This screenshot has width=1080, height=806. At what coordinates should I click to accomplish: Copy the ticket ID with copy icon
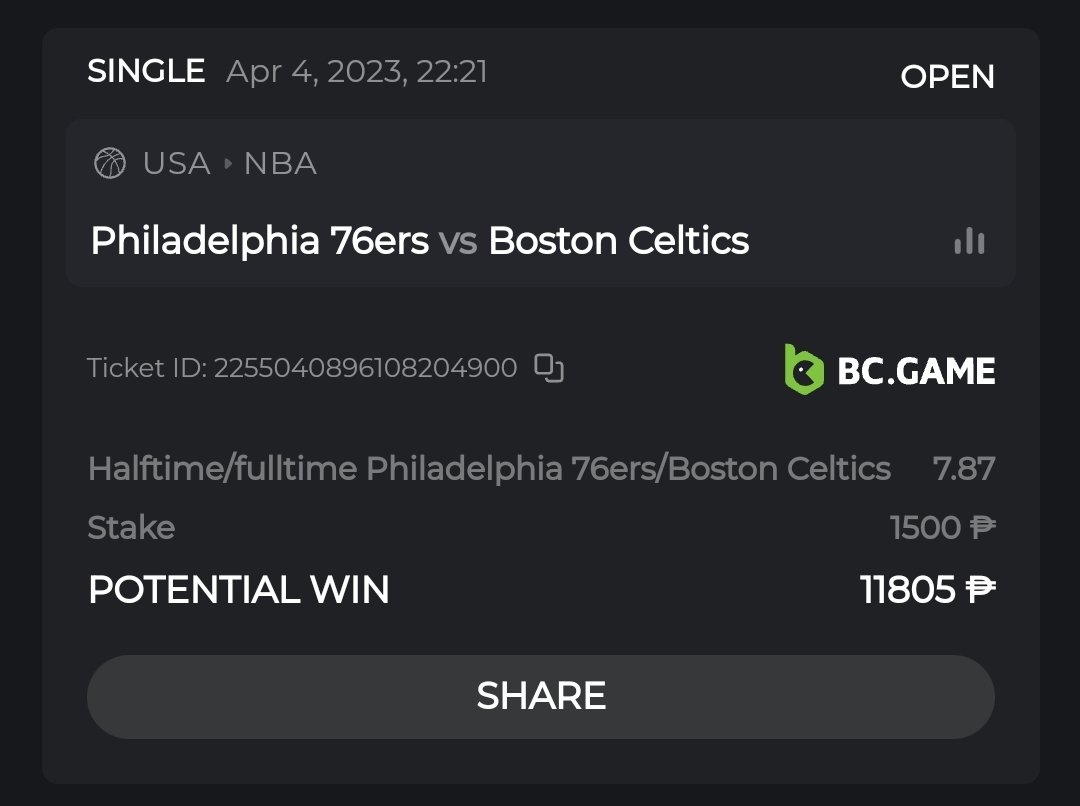pyautogui.click(x=549, y=368)
